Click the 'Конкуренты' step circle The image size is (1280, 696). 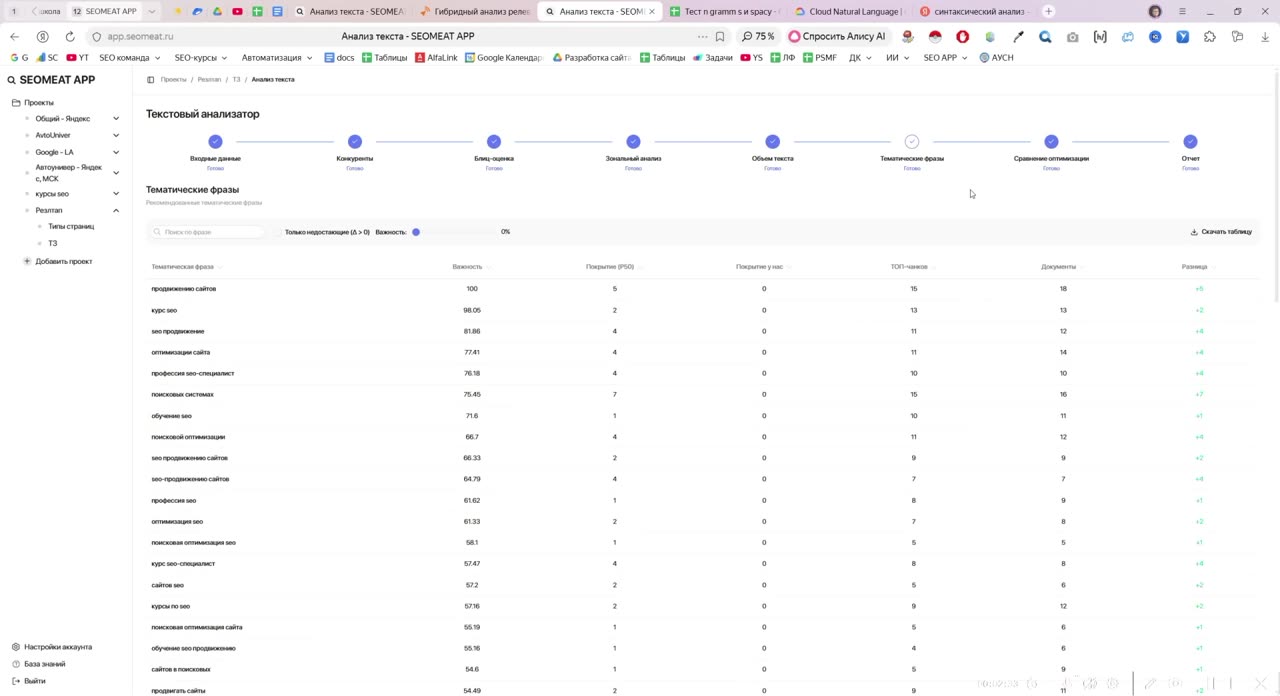pyautogui.click(x=355, y=142)
